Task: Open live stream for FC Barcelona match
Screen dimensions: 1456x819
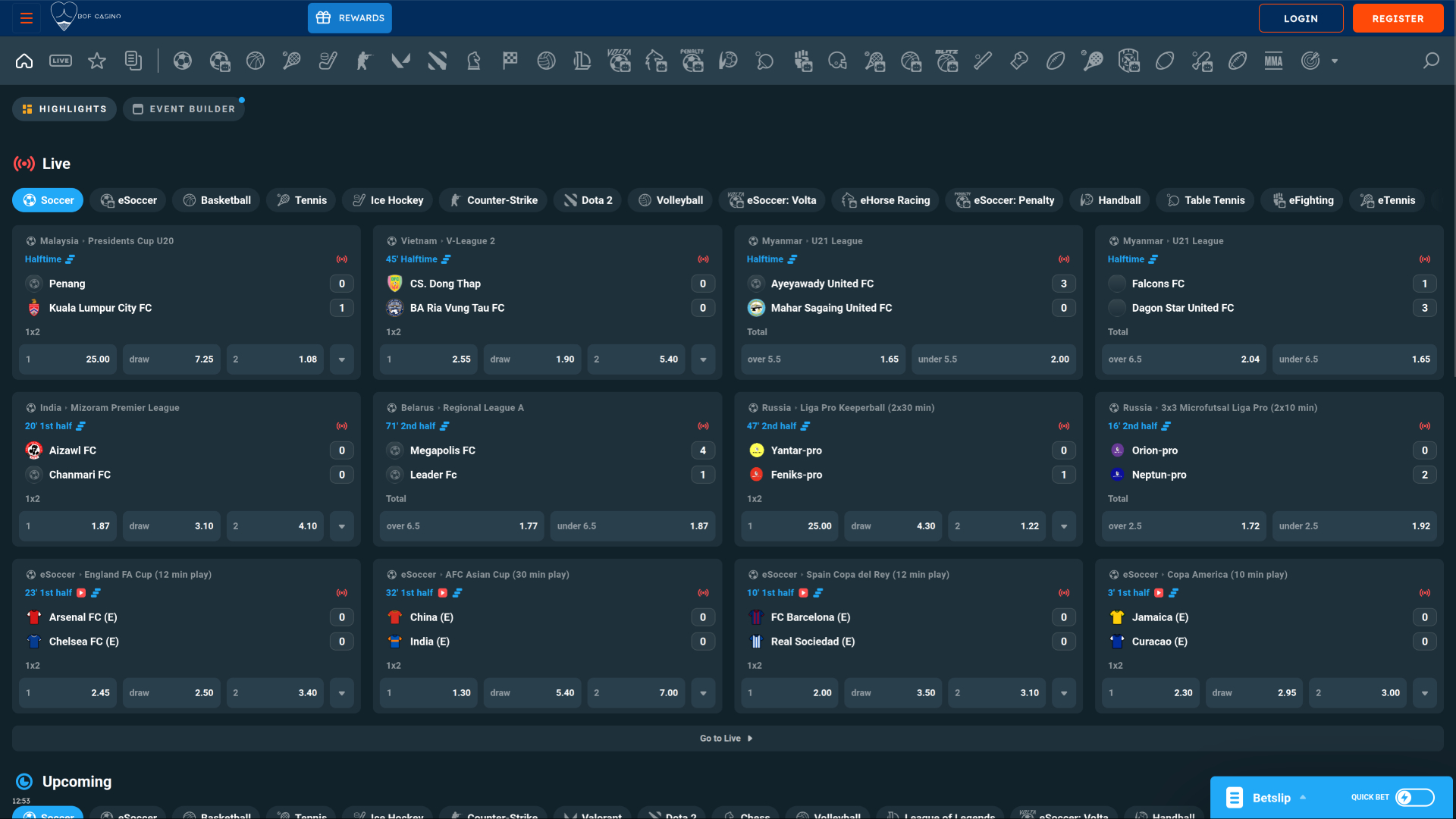Action: click(x=804, y=593)
